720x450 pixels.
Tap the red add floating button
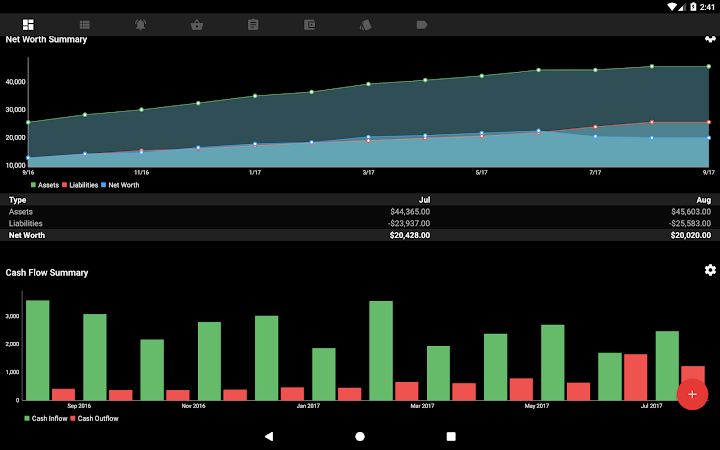point(692,394)
